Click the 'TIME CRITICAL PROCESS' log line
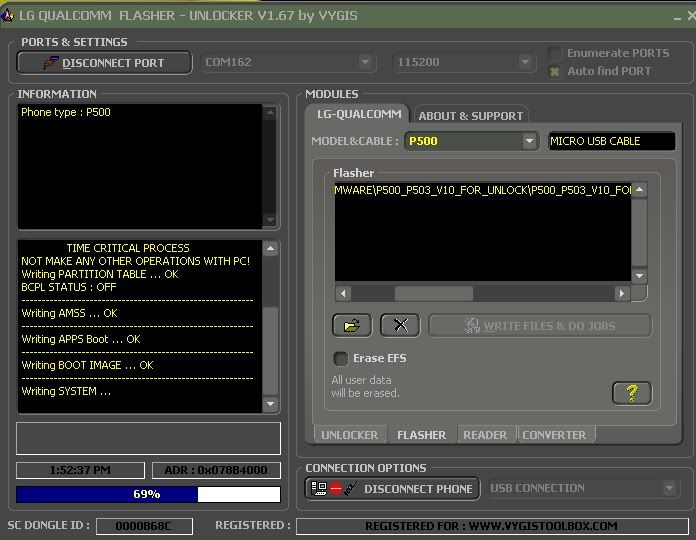 (128, 248)
